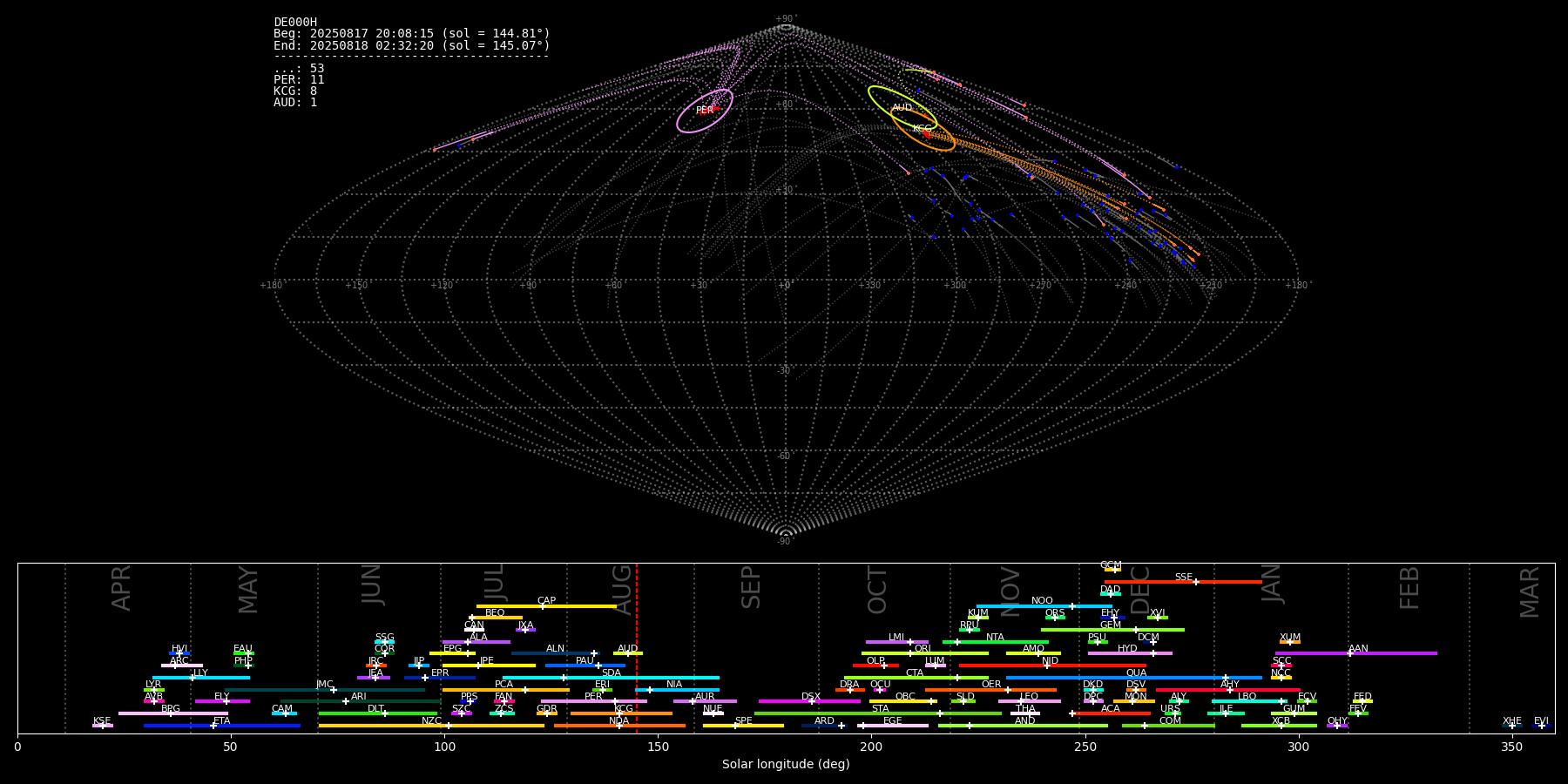Click the NOO shower label in timeline
This screenshot has width=1568, height=784.
point(1042,601)
